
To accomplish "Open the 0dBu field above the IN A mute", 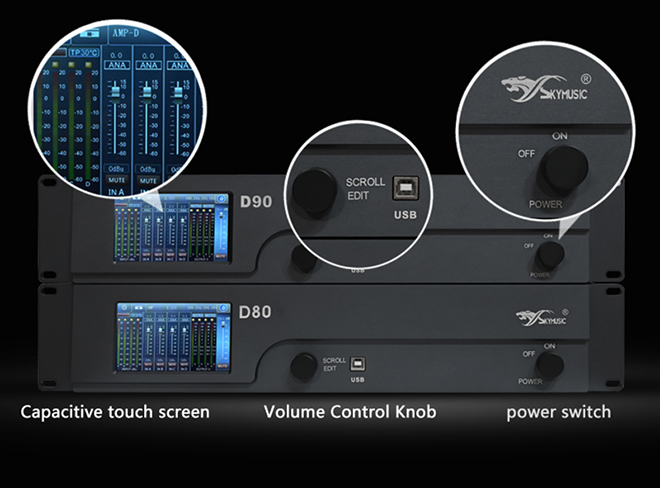I will 116,168.
